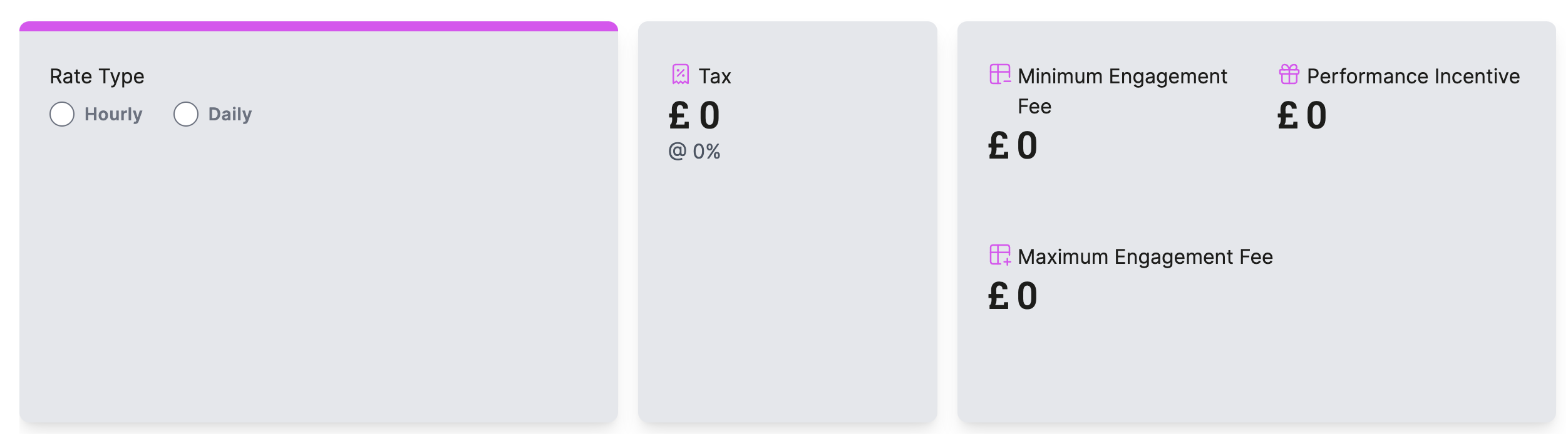1568x445 pixels.
Task: Select the Daily rate type radio button
Action: coord(186,114)
